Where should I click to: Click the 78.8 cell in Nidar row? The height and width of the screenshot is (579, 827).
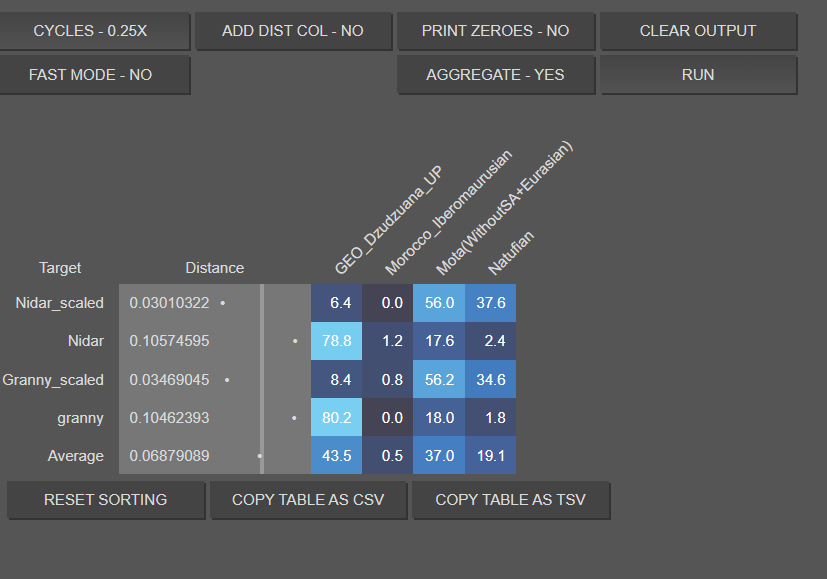[336, 341]
